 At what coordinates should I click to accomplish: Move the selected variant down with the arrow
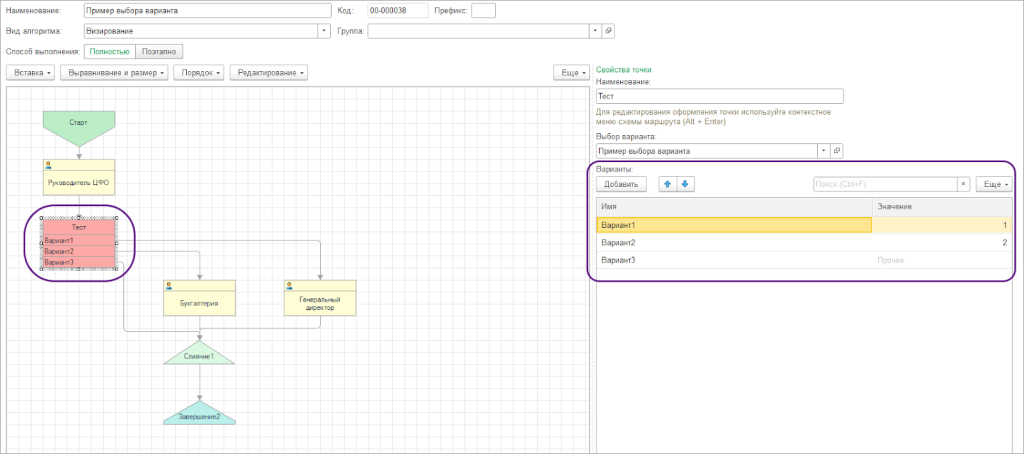click(685, 184)
